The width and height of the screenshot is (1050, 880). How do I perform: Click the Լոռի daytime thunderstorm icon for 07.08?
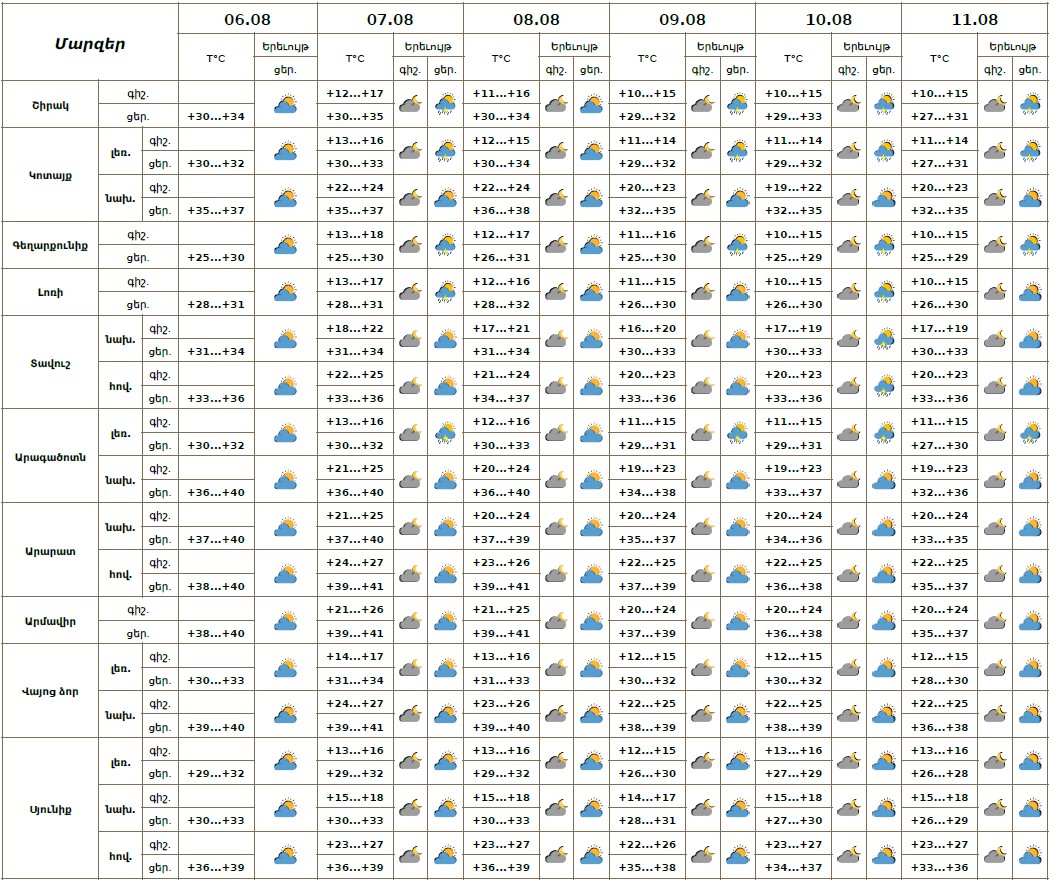pos(446,292)
